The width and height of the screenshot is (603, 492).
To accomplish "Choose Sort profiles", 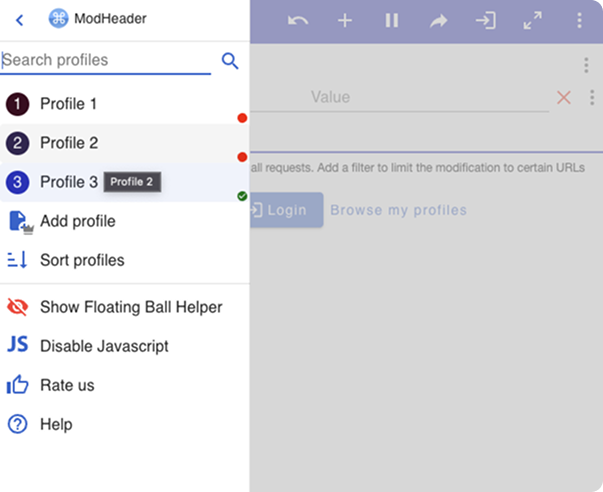I will click(x=125, y=260).
